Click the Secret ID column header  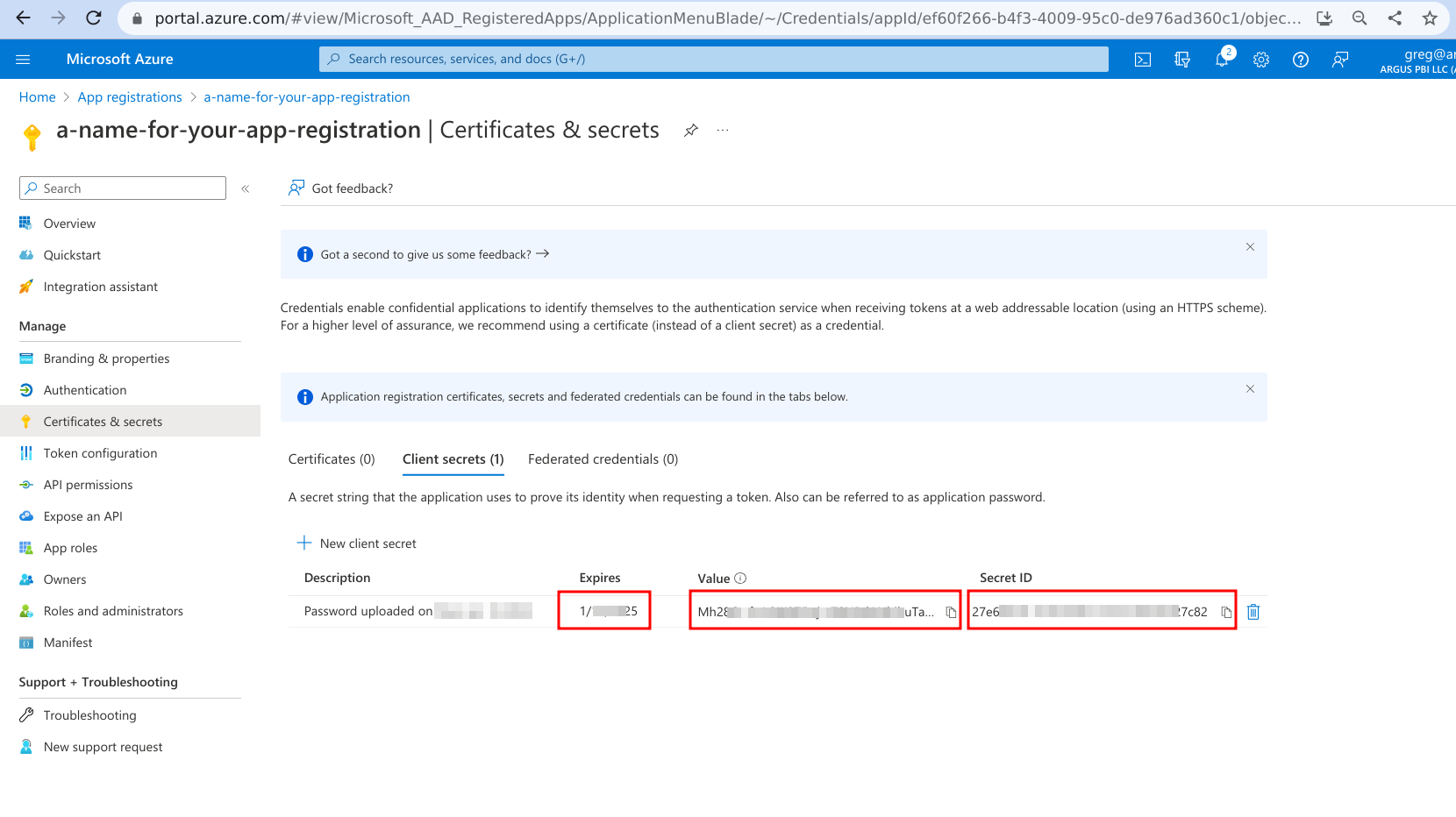[x=1006, y=579]
